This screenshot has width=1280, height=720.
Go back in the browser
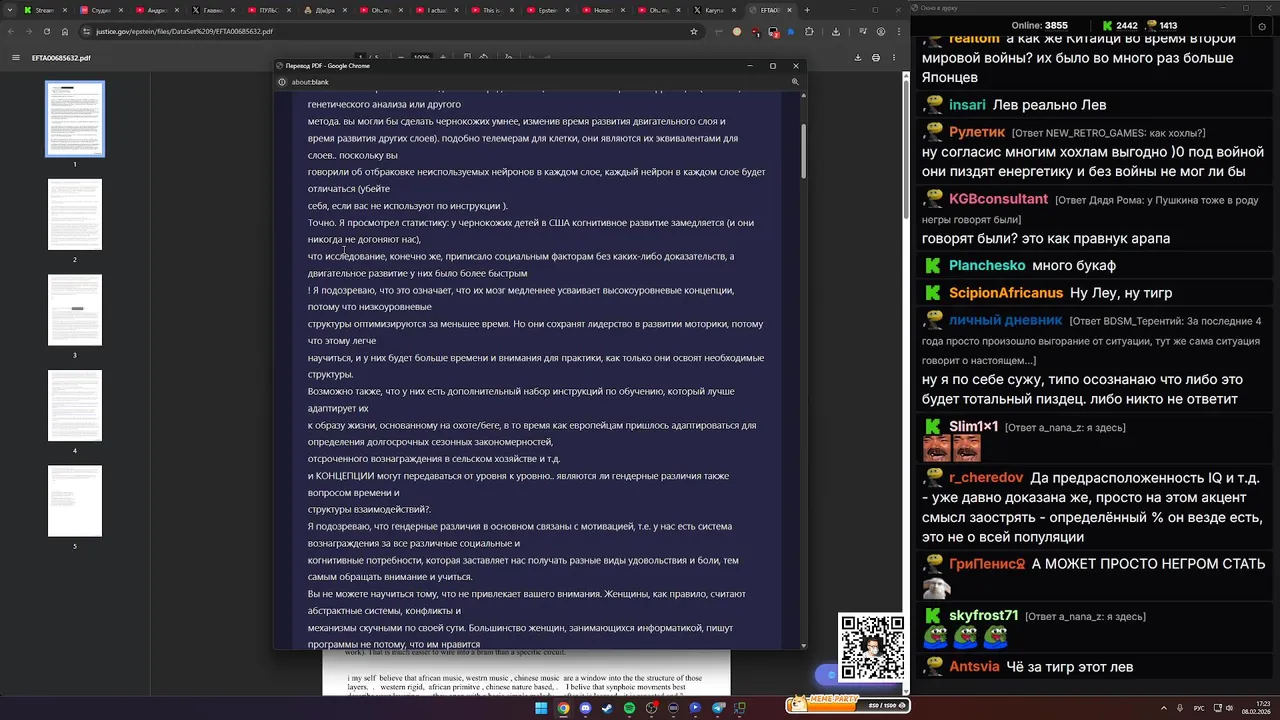coord(11,31)
